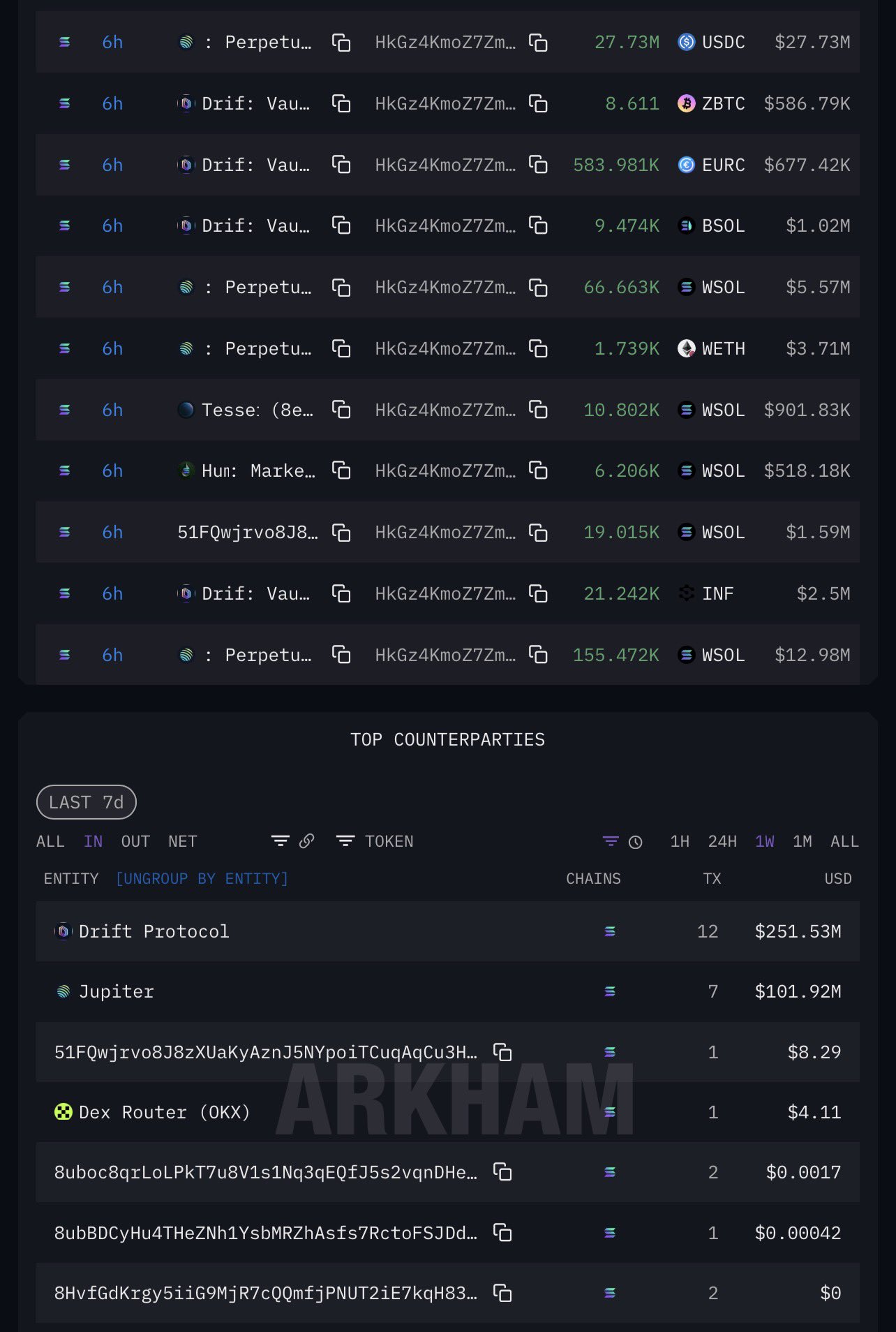Select the IN direction filter
Screen dimensions: 896x1332
(x=93, y=841)
